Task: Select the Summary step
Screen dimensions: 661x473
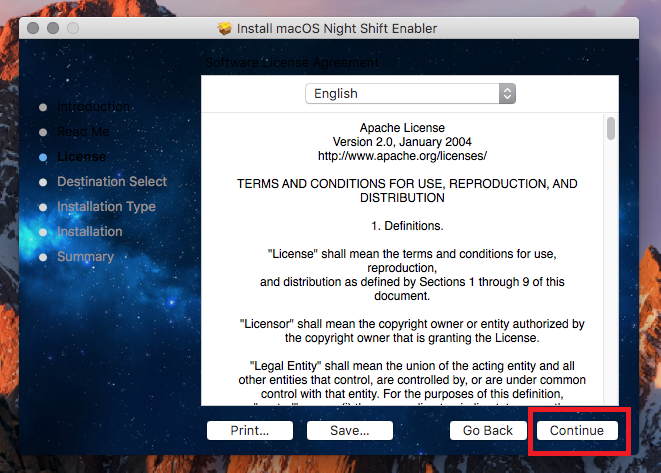Action: click(x=86, y=257)
